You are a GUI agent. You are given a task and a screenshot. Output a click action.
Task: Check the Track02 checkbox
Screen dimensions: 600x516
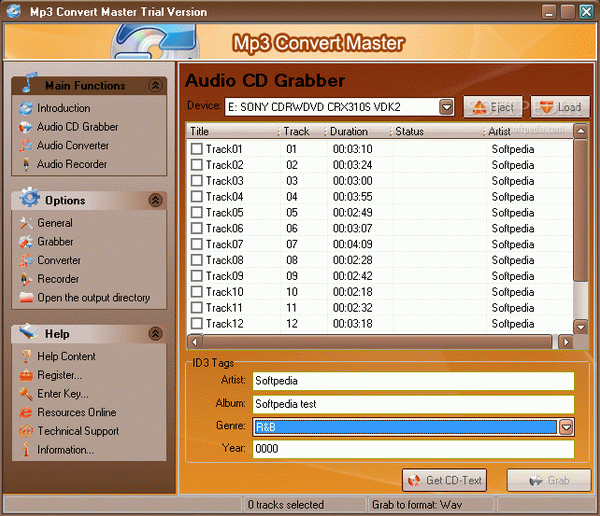pyautogui.click(x=197, y=165)
